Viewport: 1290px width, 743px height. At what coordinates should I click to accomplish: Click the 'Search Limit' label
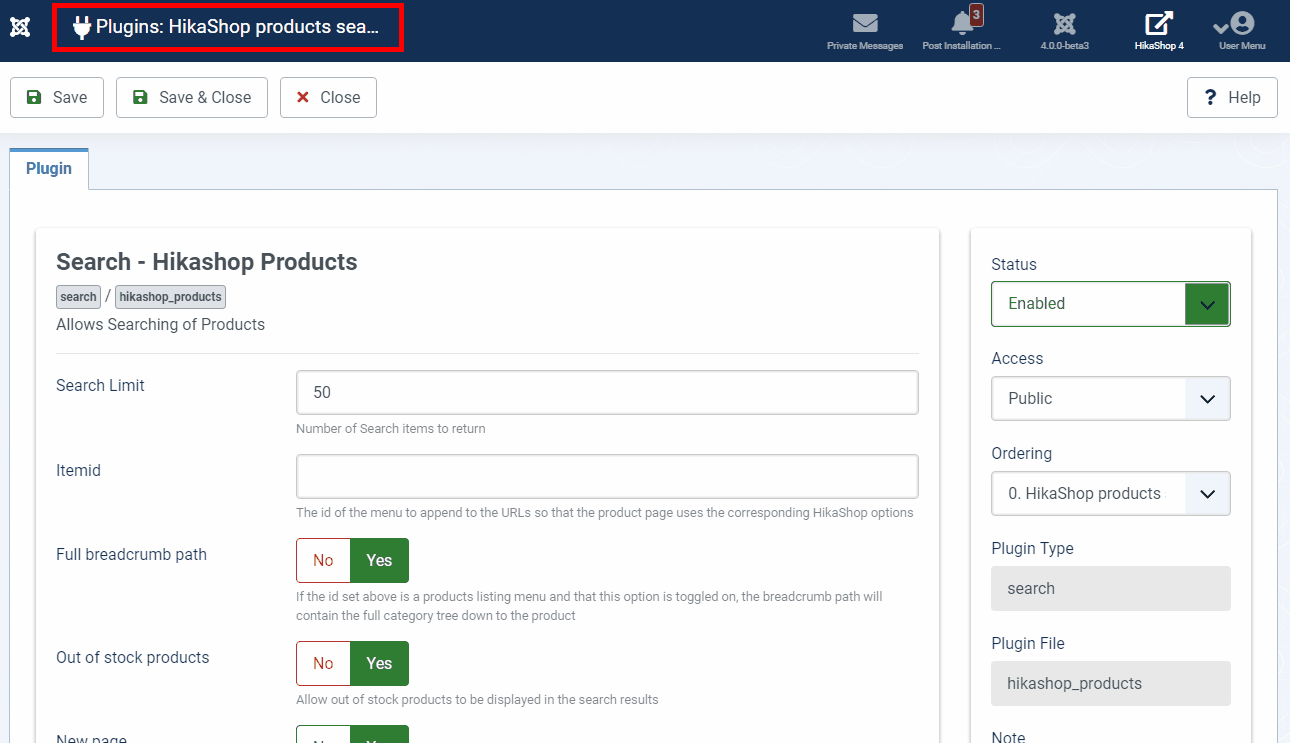tap(100, 385)
